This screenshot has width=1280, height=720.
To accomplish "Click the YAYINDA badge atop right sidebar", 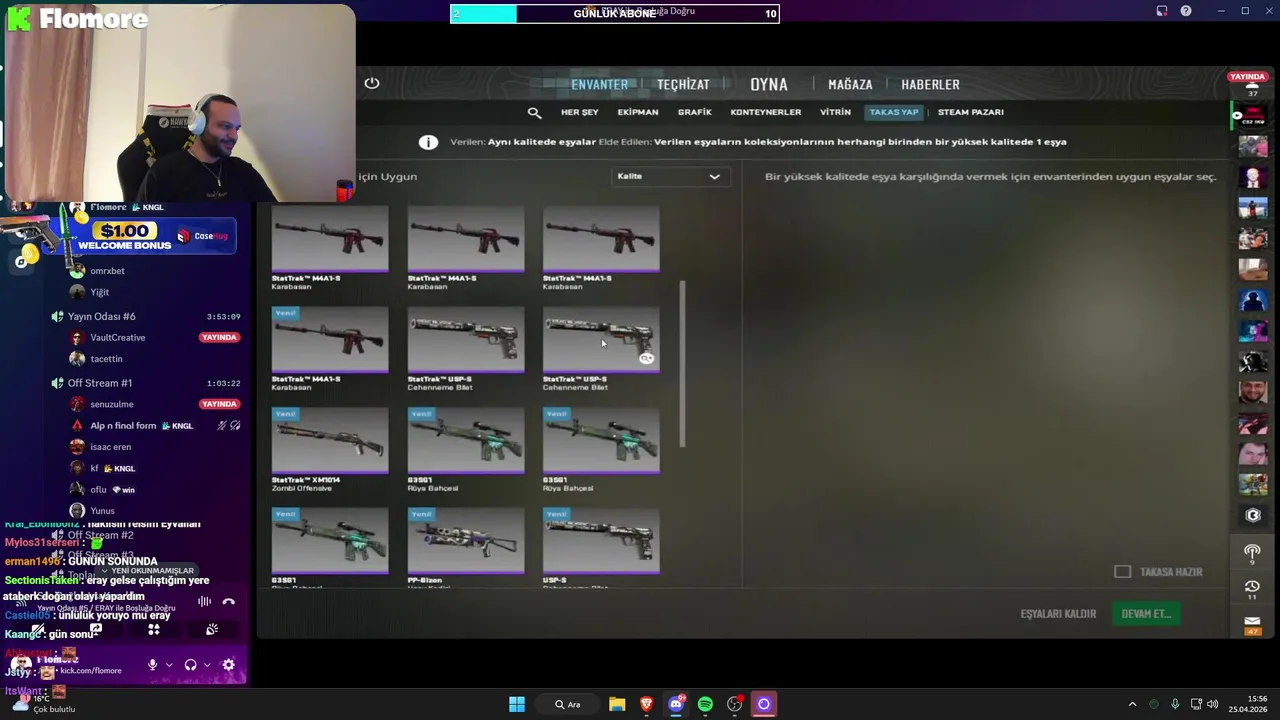I will 1247,77.
